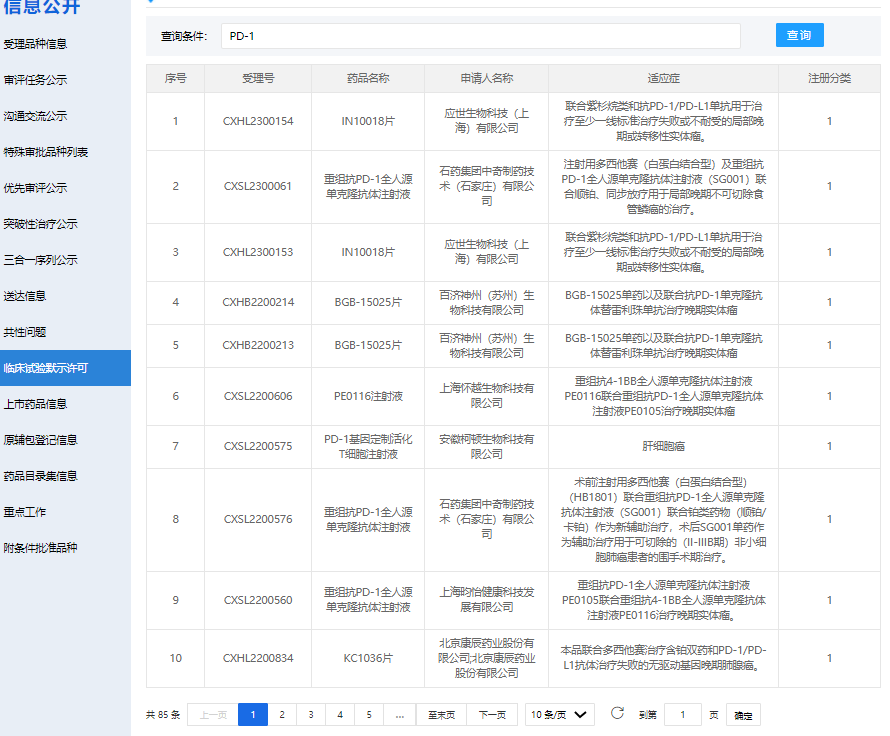Open 上市药品信息 in the sidebar
This screenshot has width=890, height=736.
click(x=35, y=404)
